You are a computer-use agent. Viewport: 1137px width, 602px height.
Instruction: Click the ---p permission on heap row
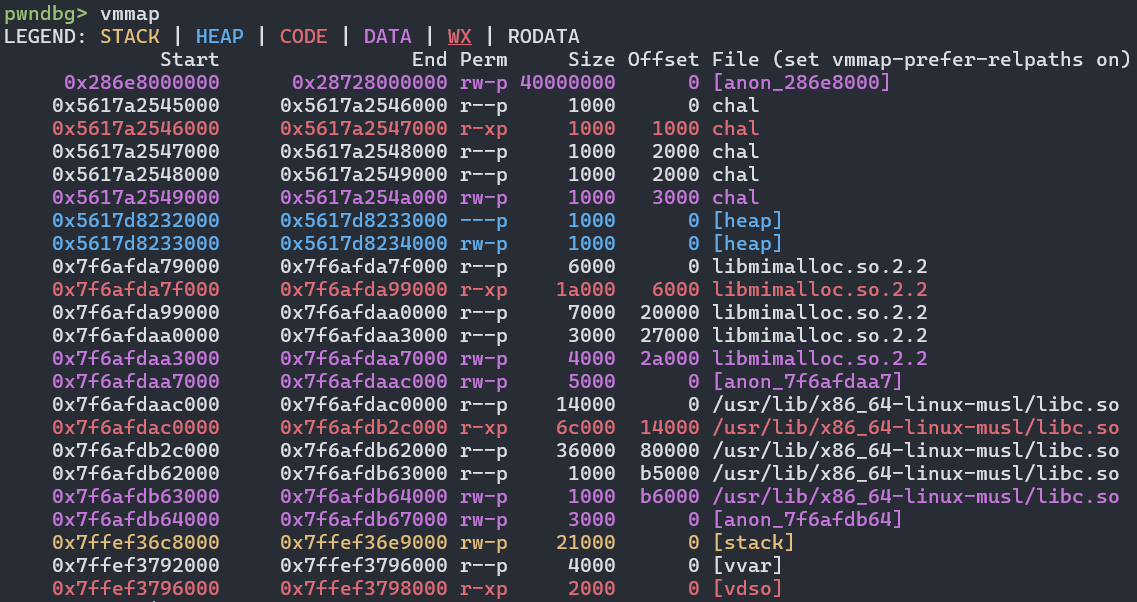[x=483, y=220]
